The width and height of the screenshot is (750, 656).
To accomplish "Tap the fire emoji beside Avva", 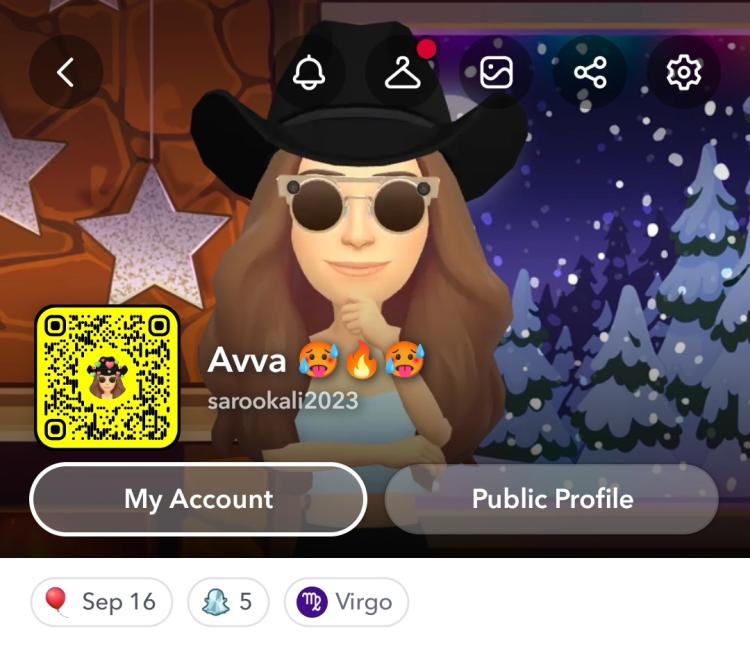I will coord(362,360).
